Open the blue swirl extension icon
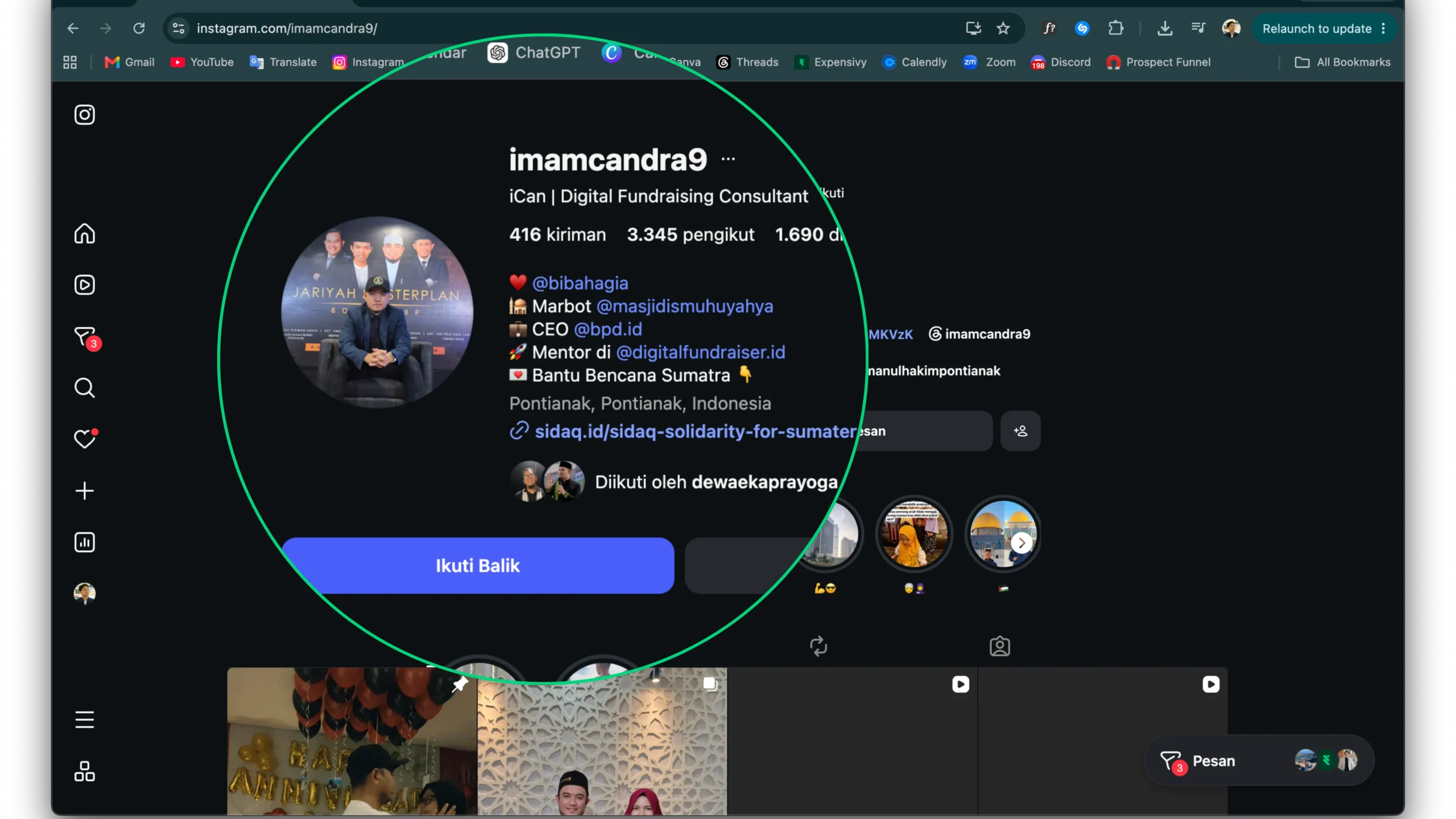 pyautogui.click(x=1082, y=28)
